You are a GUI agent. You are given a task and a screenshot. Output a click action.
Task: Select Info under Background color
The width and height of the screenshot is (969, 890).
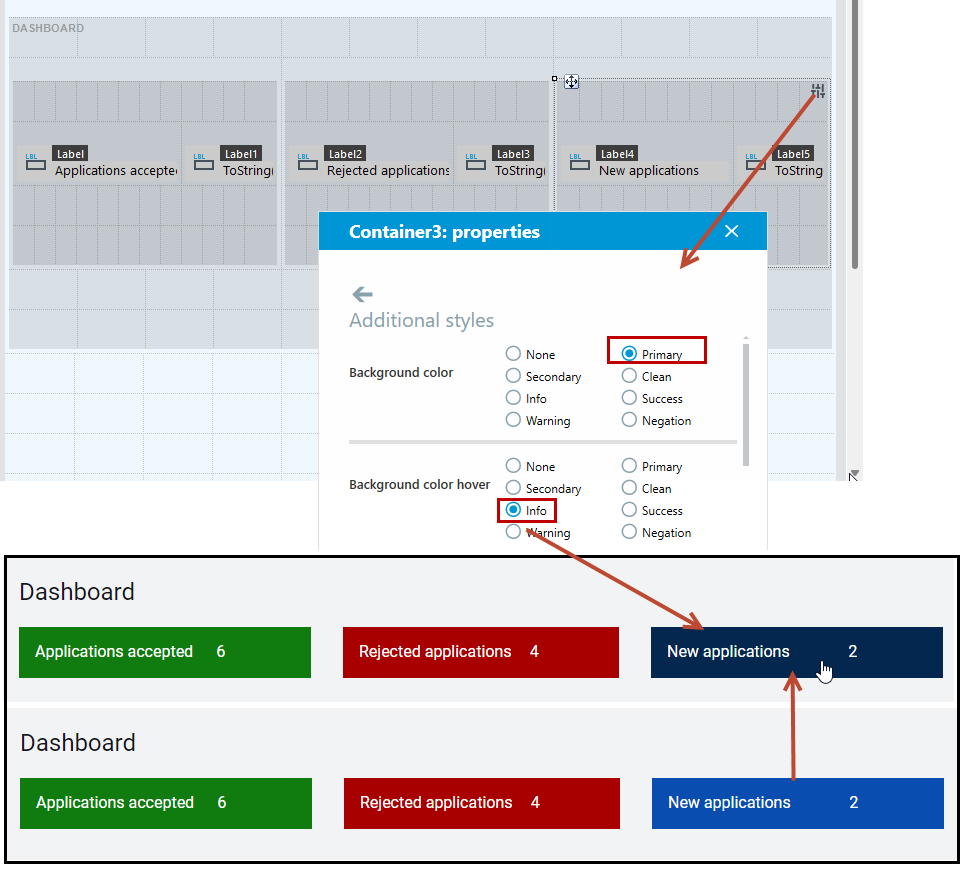tap(513, 397)
